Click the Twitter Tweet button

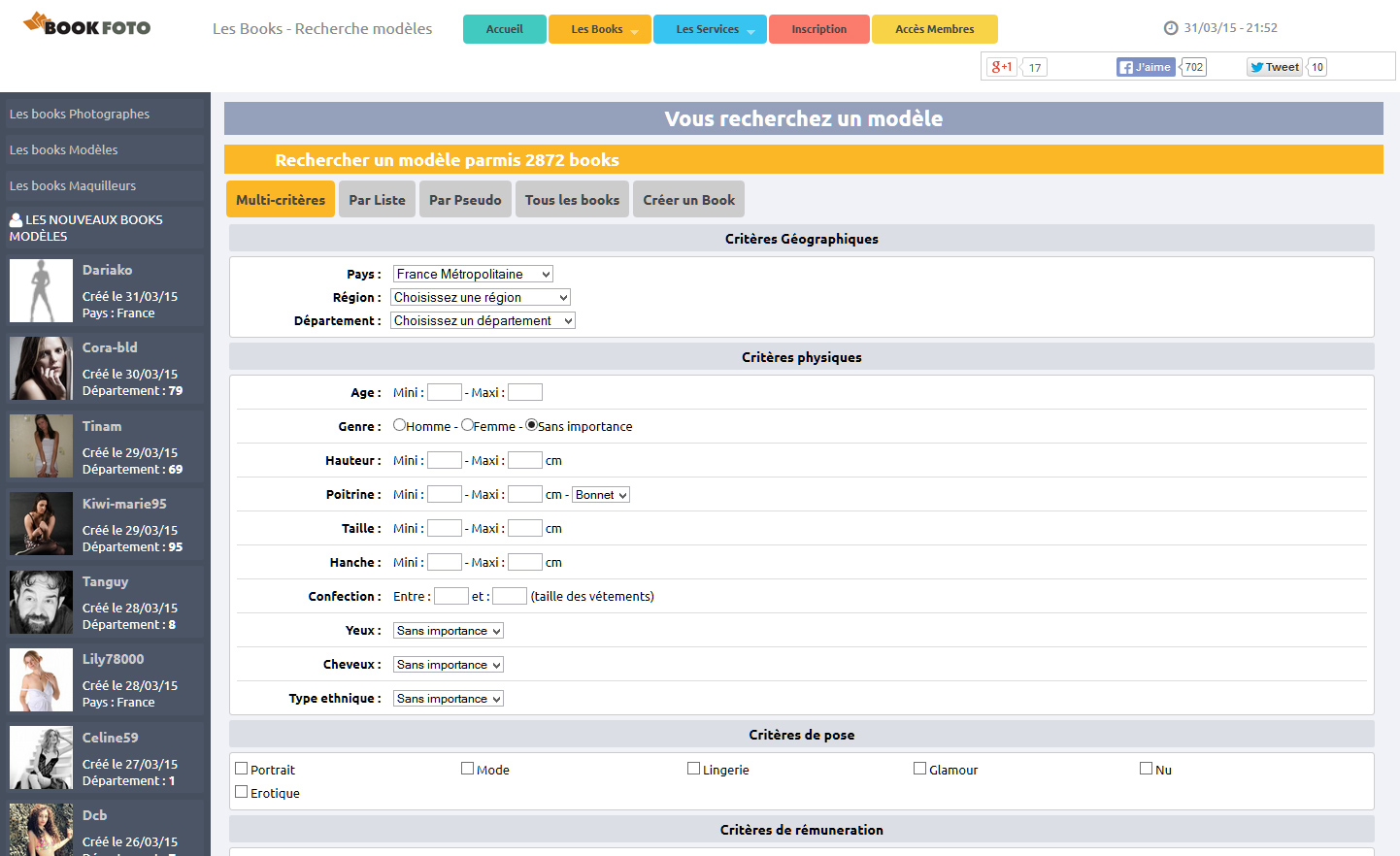[x=1274, y=67]
